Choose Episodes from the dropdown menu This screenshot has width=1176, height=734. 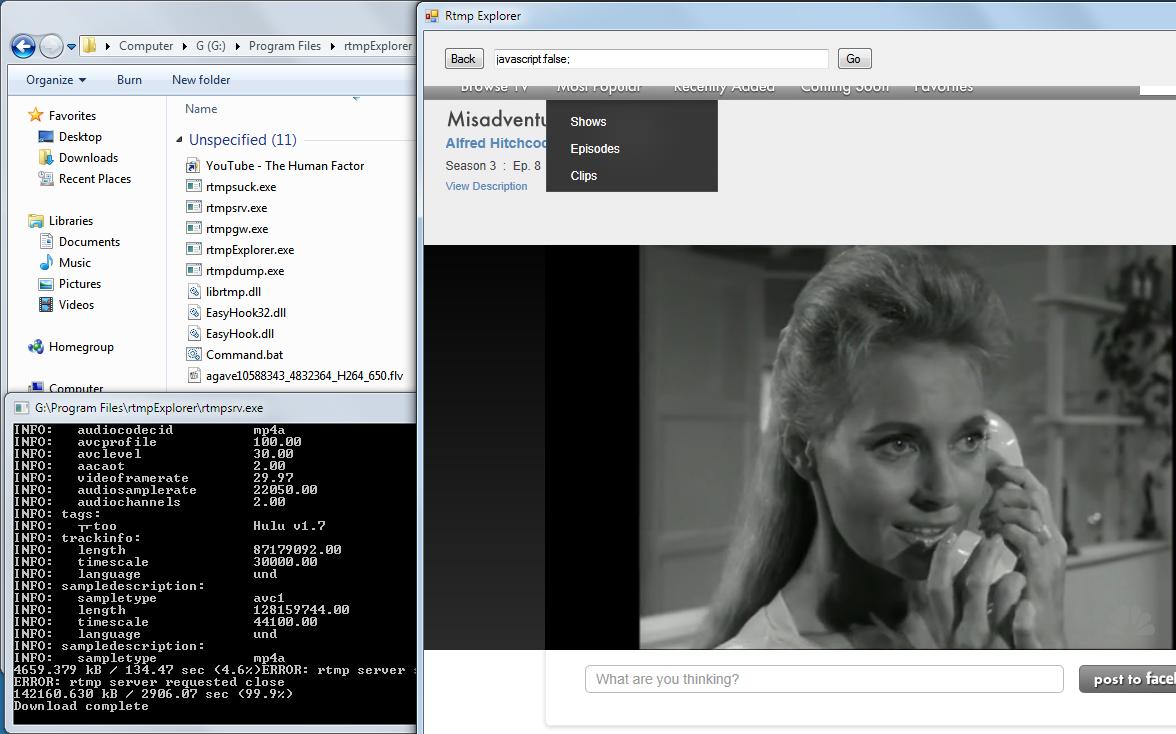(x=595, y=148)
